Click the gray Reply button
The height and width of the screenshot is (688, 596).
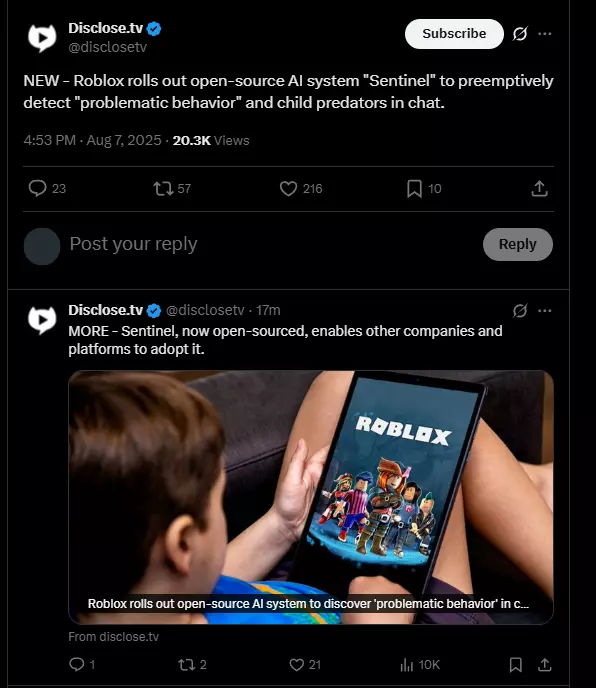coord(517,244)
